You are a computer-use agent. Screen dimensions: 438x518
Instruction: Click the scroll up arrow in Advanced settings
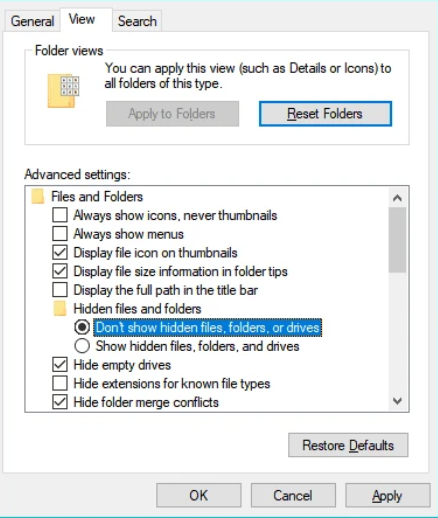click(397, 198)
